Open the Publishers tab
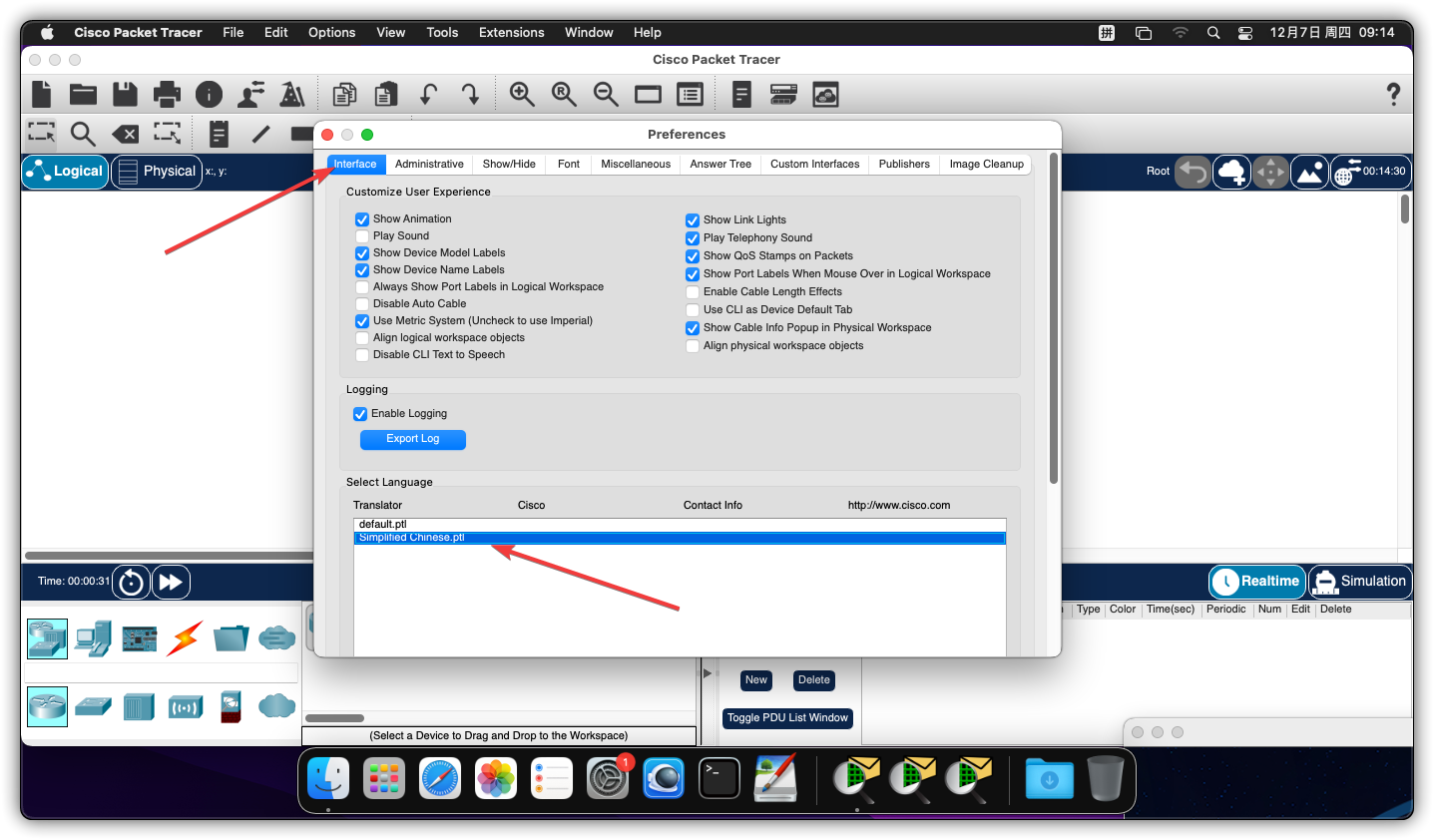Image resolution: width=1434 pixels, height=840 pixels. pos(904,164)
